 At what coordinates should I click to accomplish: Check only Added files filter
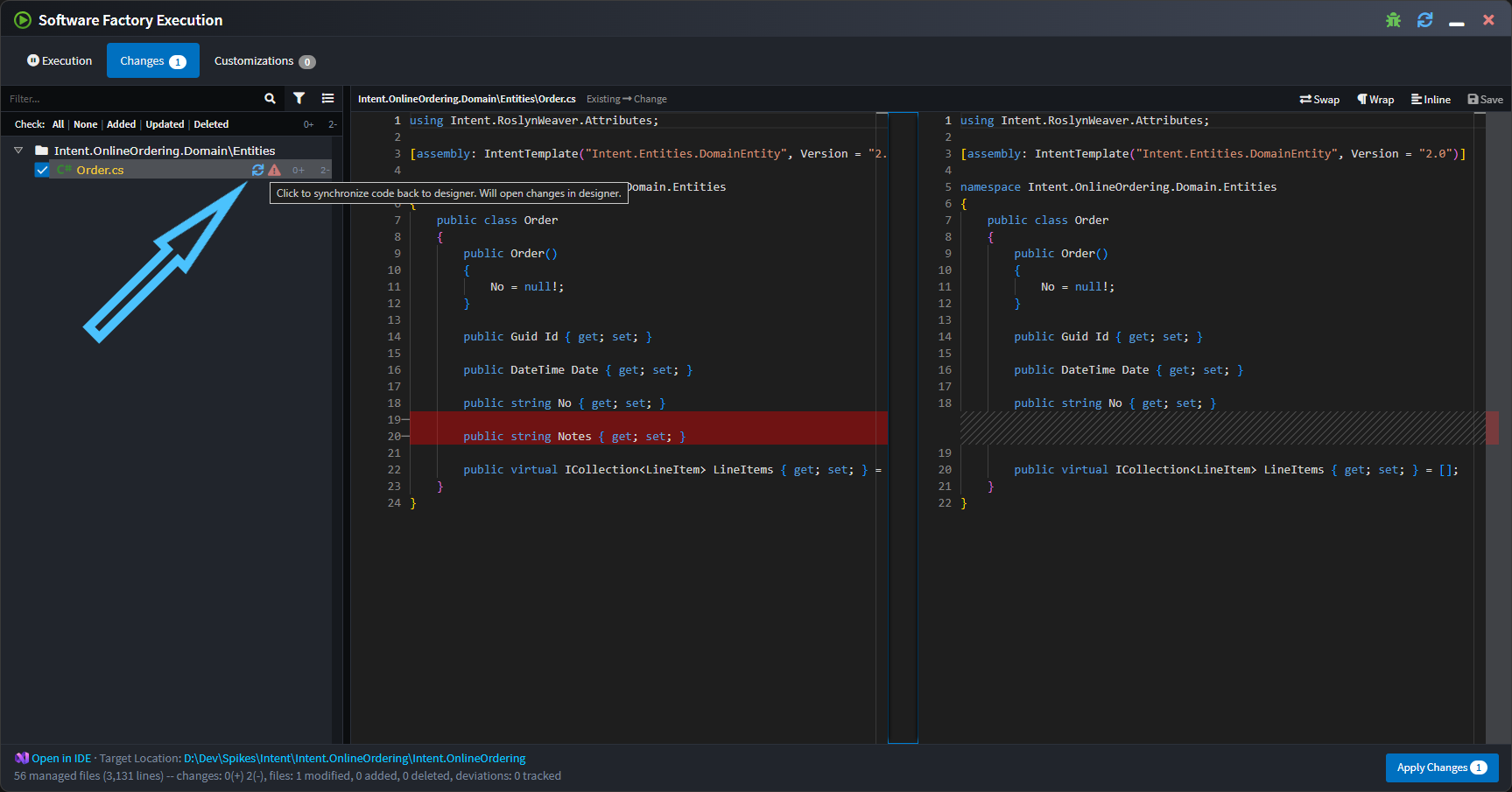pos(121,123)
